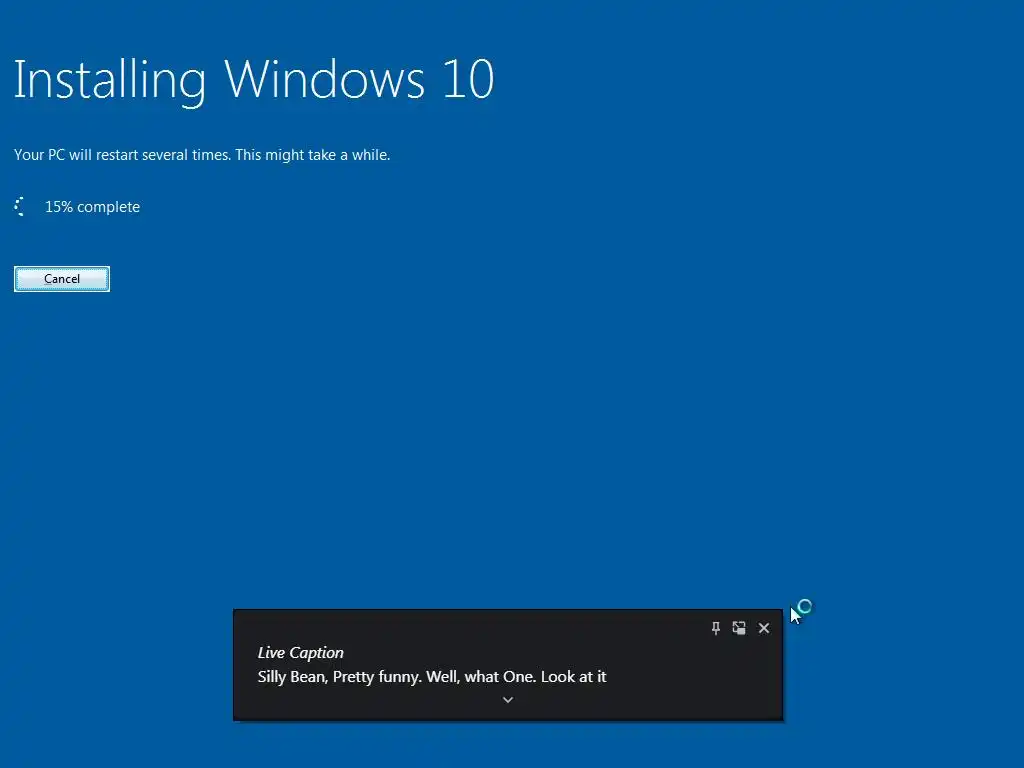Click the progress spinner beside 15% complete
1024x768 pixels.
coord(20,206)
